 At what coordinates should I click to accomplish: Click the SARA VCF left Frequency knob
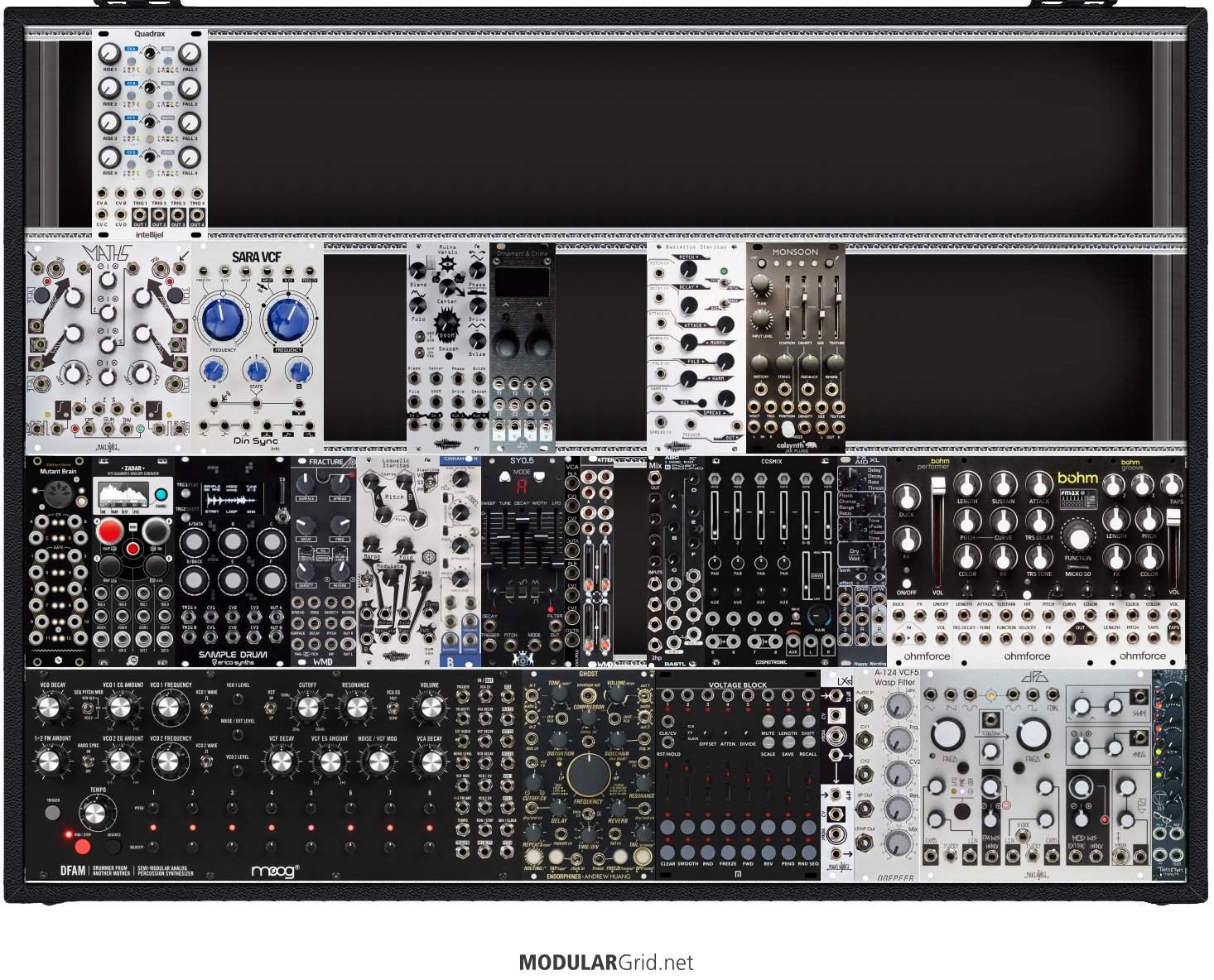(x=224, y=321)
